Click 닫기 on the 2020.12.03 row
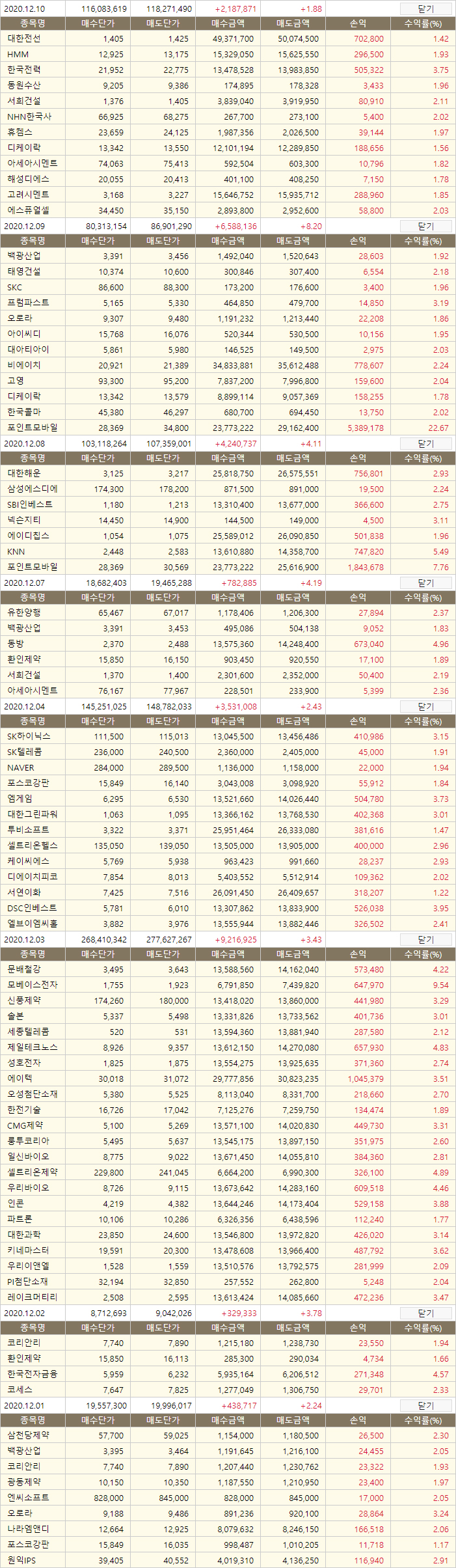456x1568 pixels. coord(425,940)
